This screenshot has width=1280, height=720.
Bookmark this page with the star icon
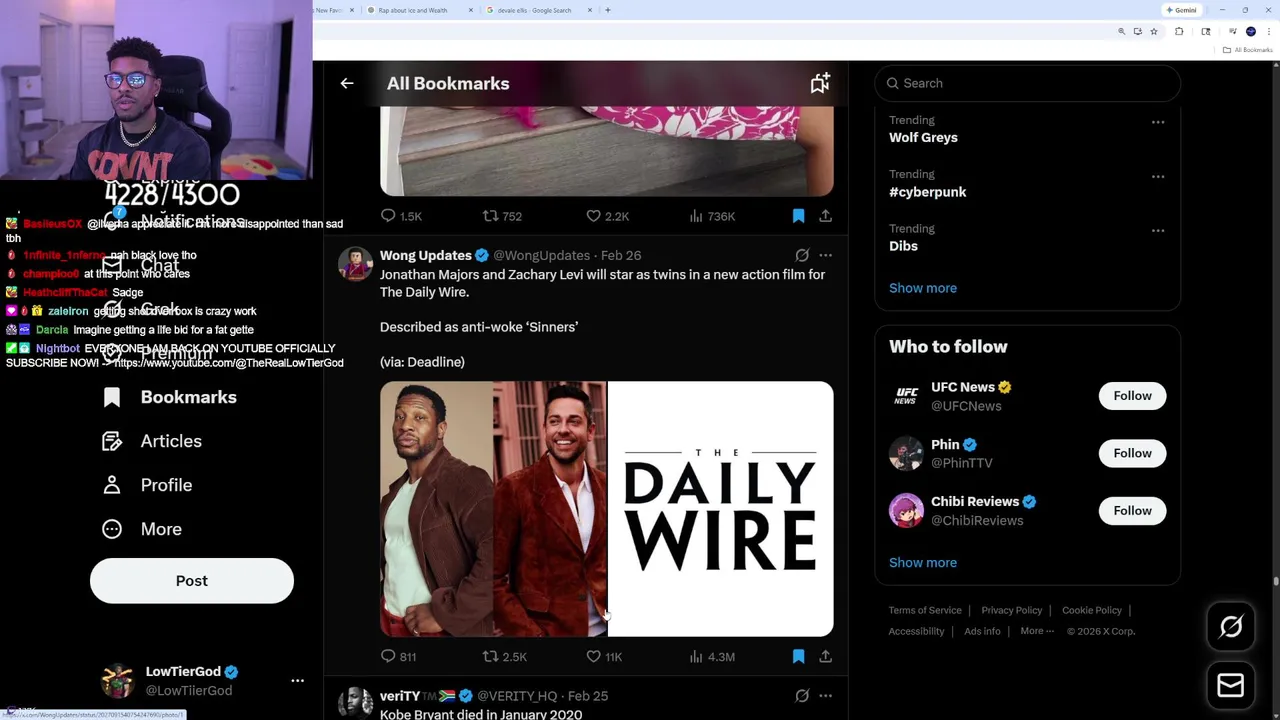[1153, 32]
